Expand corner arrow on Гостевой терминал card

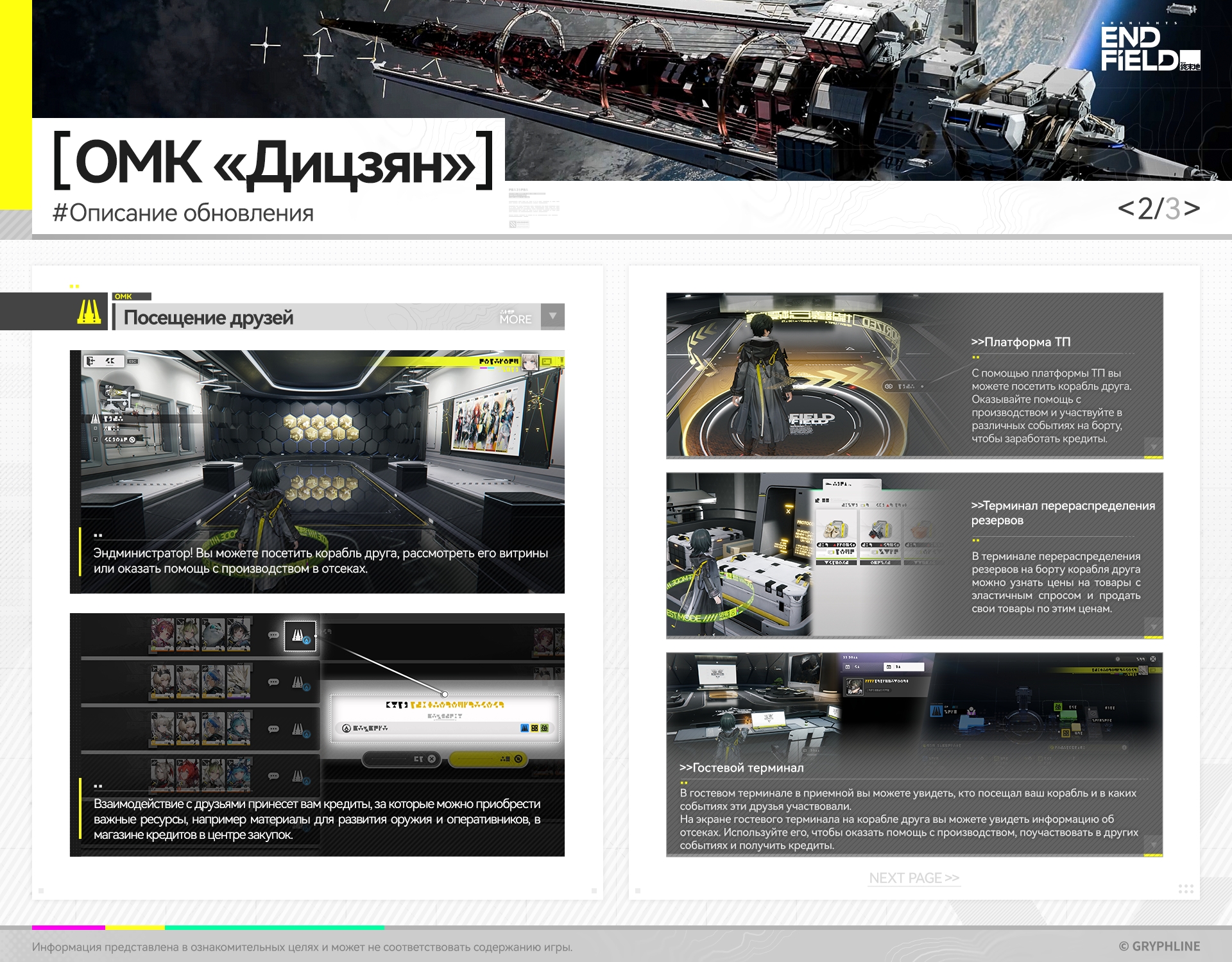(1153, 845)
